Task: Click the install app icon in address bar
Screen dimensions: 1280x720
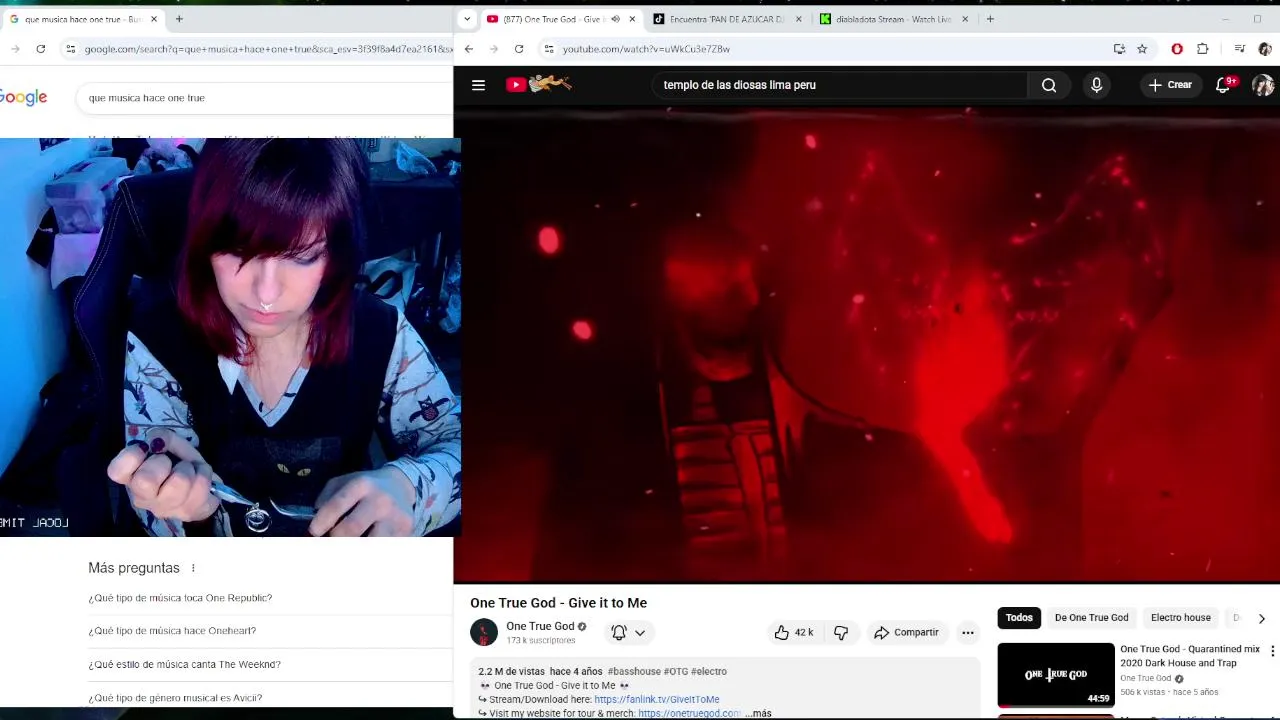Action: 1119,49
